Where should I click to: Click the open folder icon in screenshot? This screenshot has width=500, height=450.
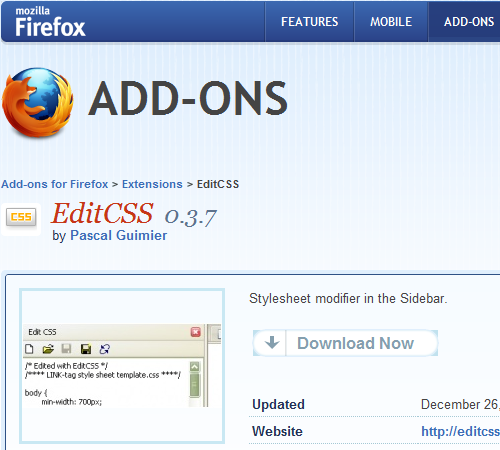point(48,349)
